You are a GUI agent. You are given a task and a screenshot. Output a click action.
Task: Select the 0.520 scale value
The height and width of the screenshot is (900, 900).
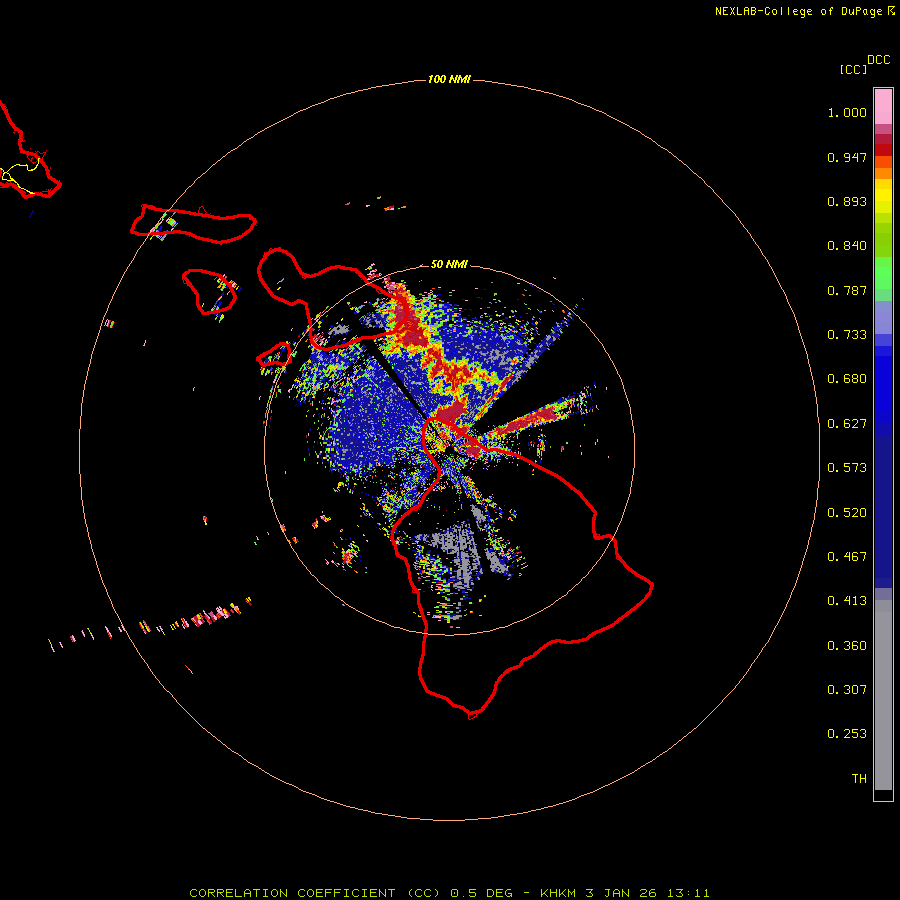[x=847, y=513]
